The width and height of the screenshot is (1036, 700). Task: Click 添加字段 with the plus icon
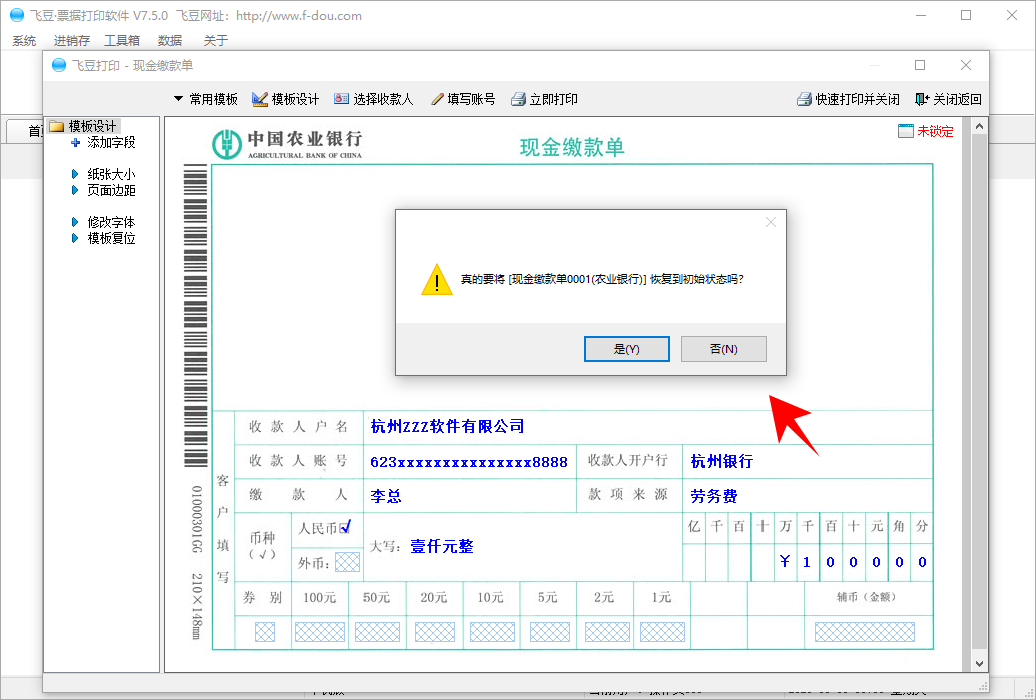(x=103, y=142)
